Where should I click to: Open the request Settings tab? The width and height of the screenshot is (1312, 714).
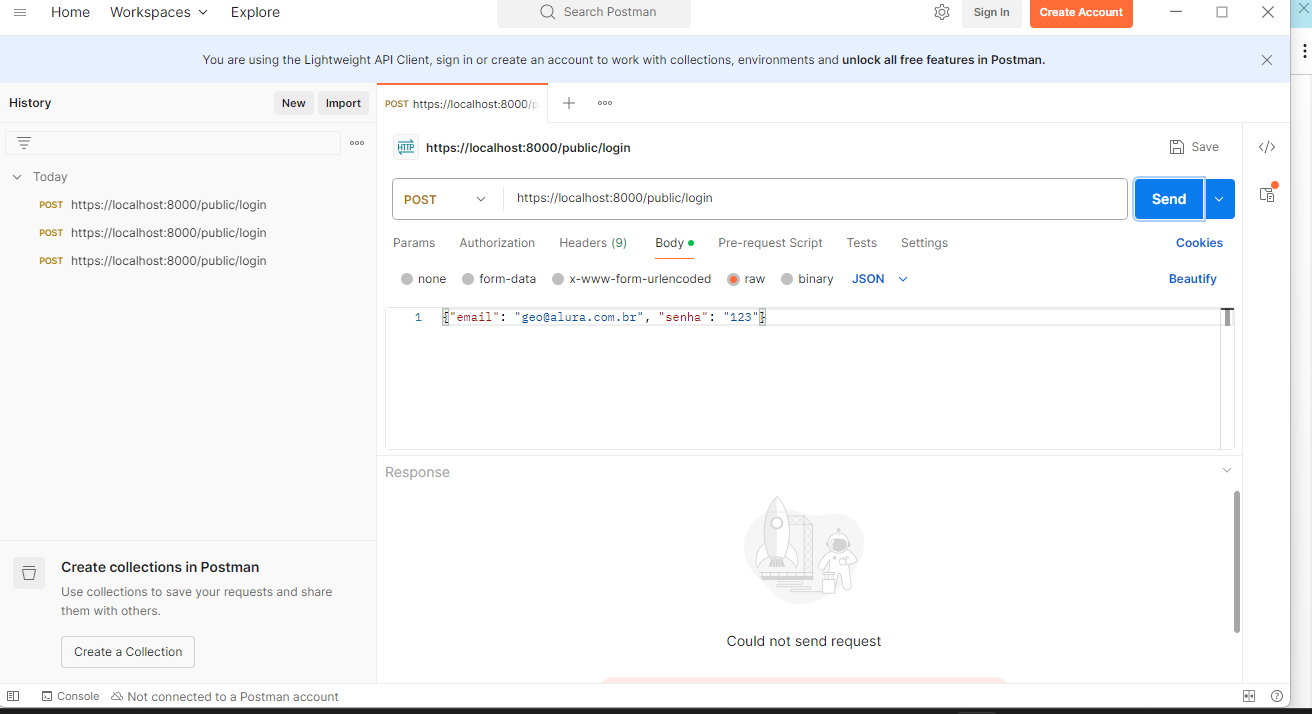924,243
